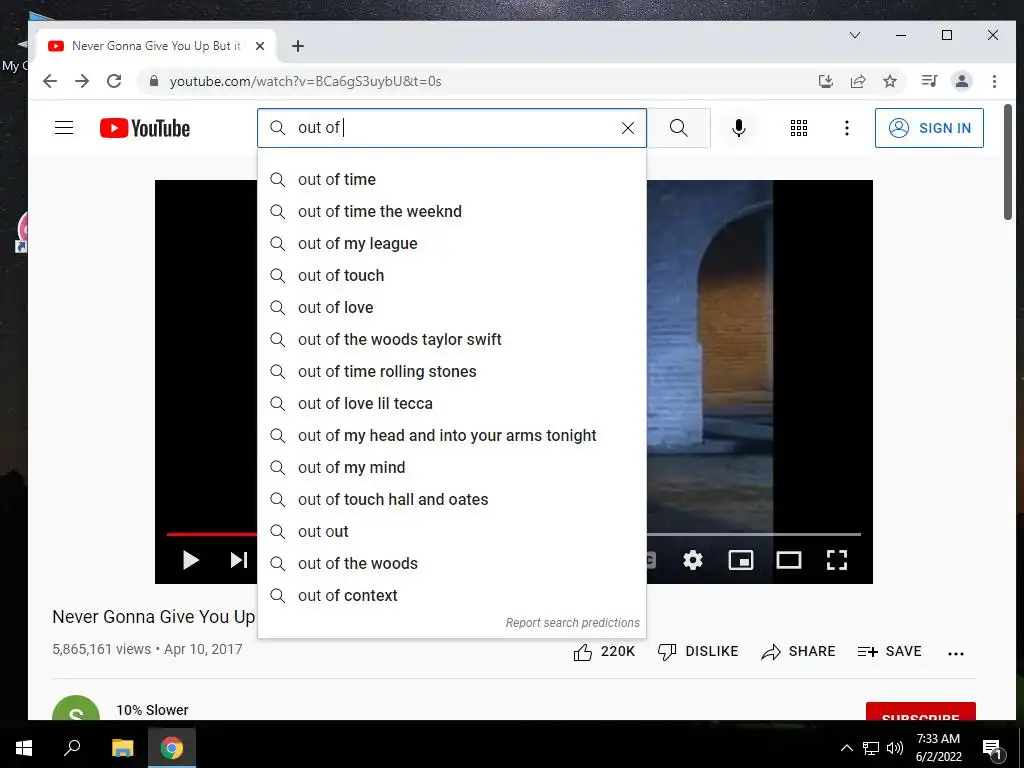Select suggestion "out of time rolling stones"
The height and width of the screenshot is (768, 1024).
click(452, 372)
